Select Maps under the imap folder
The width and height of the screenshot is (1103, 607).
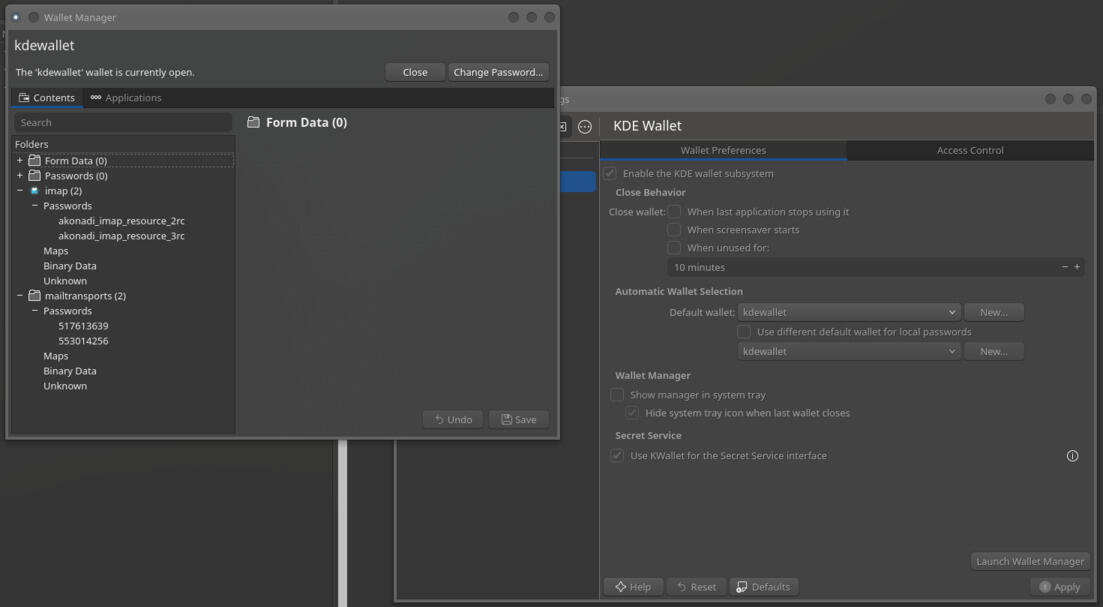(56, 251)
